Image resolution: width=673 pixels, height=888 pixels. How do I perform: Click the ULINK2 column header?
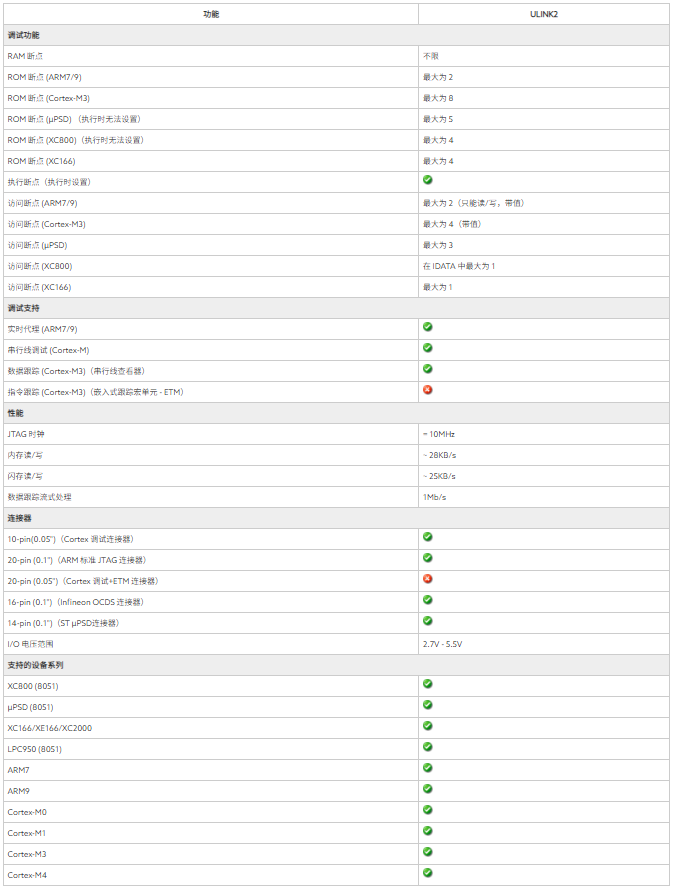tap(543, 14)
